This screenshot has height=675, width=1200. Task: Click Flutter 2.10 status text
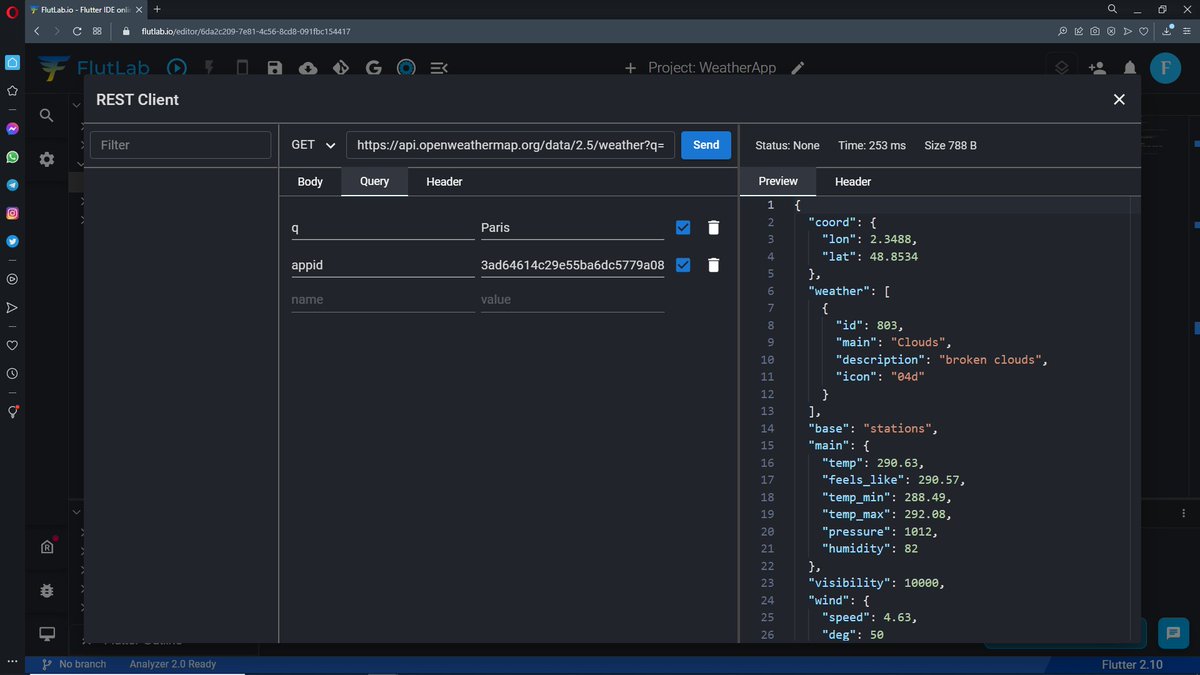[x=1132, y=664]
